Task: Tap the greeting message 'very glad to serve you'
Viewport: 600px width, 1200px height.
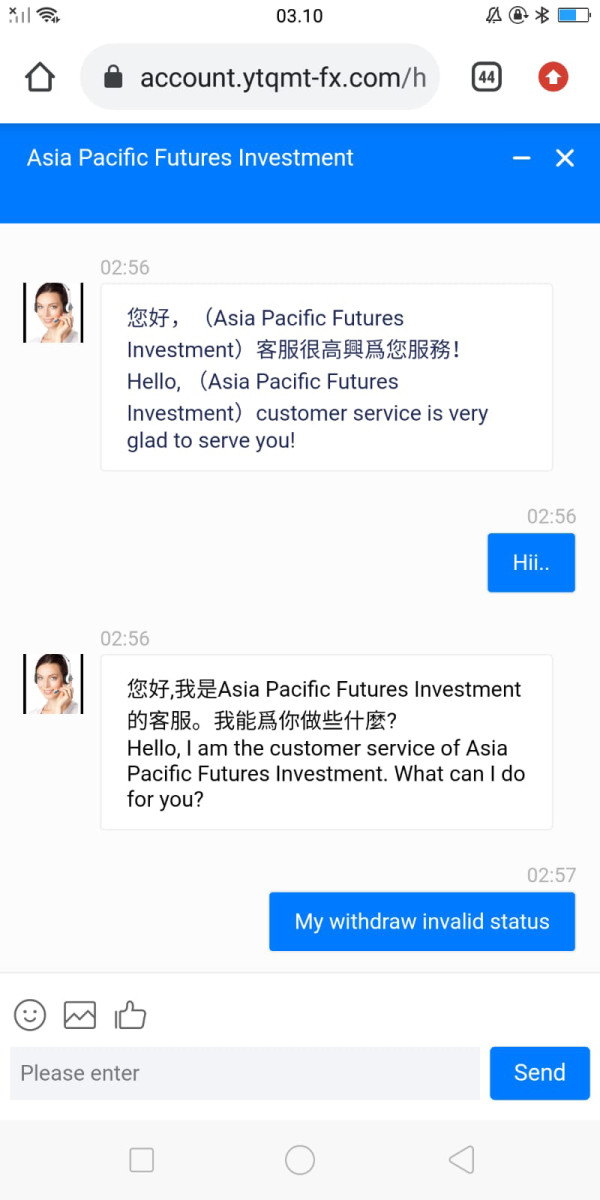Action: (x=326, y=377)
